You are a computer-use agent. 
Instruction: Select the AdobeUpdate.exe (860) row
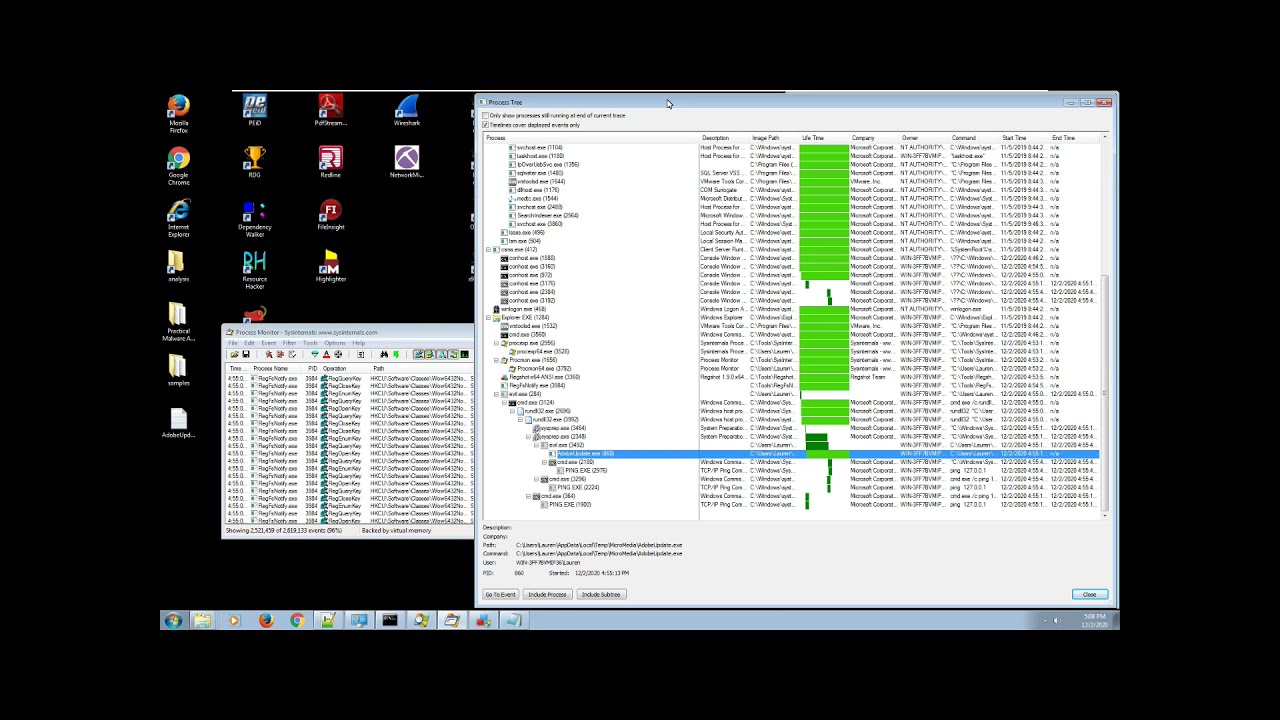click(790, 454)
